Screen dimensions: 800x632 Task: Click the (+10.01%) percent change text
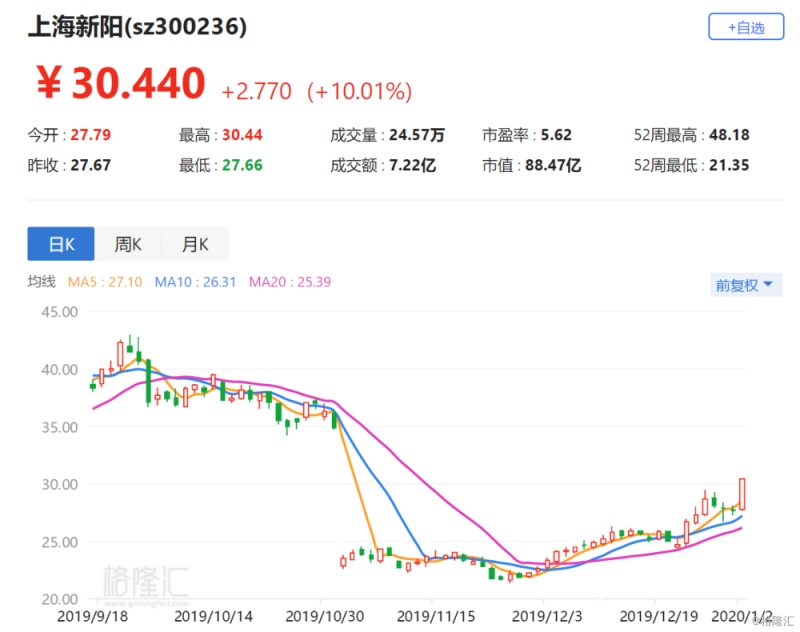(359, 92)
